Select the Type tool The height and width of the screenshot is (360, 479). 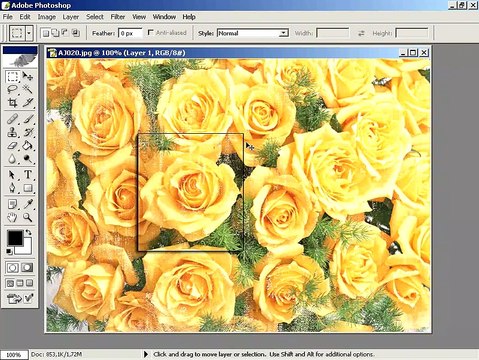pyautogui.click(x=28, y=175)
